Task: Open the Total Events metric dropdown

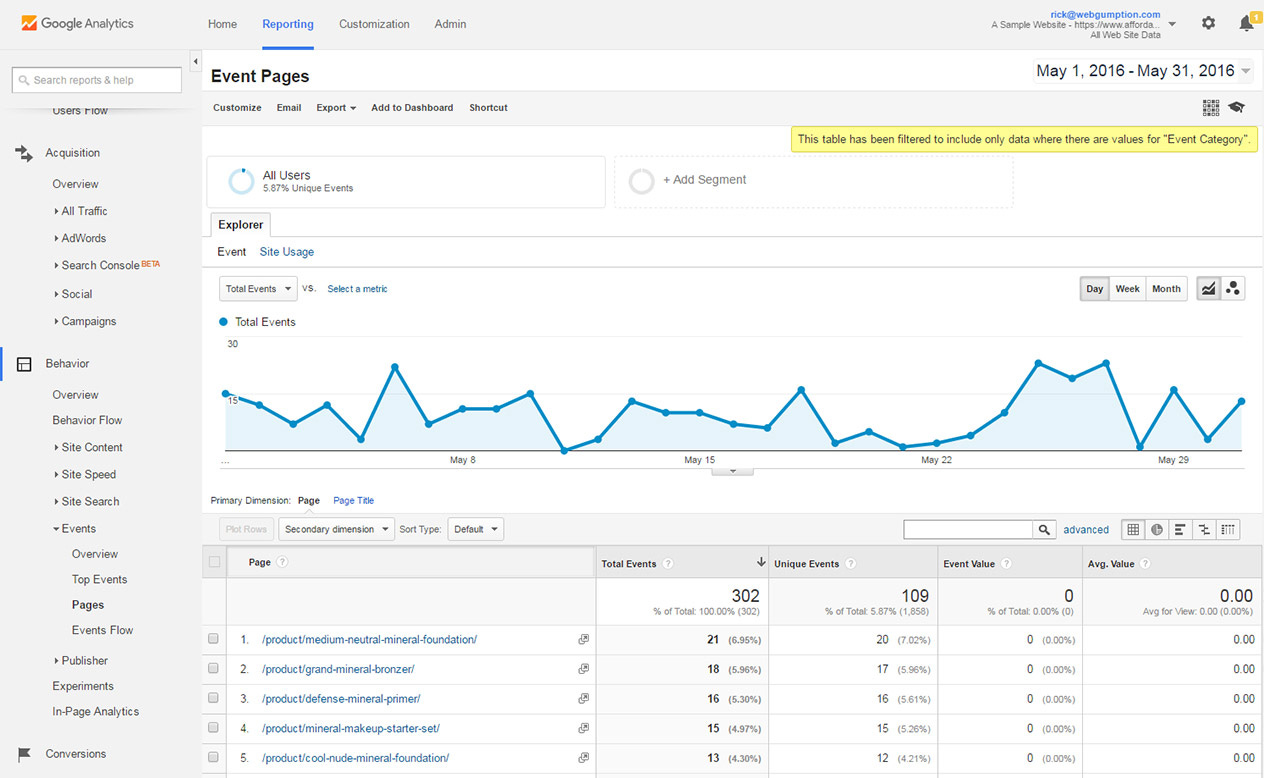Action: pyautogui.click(x=258, y=289)
